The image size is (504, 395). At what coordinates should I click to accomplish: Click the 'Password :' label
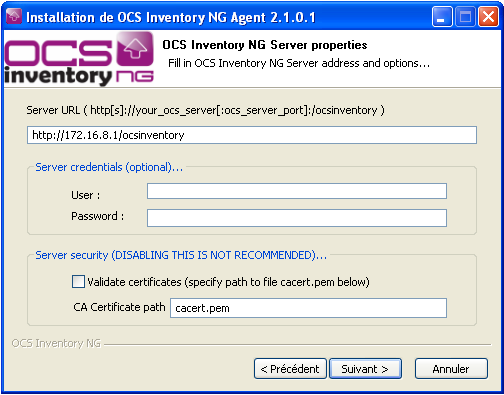[x=98, y=216]
